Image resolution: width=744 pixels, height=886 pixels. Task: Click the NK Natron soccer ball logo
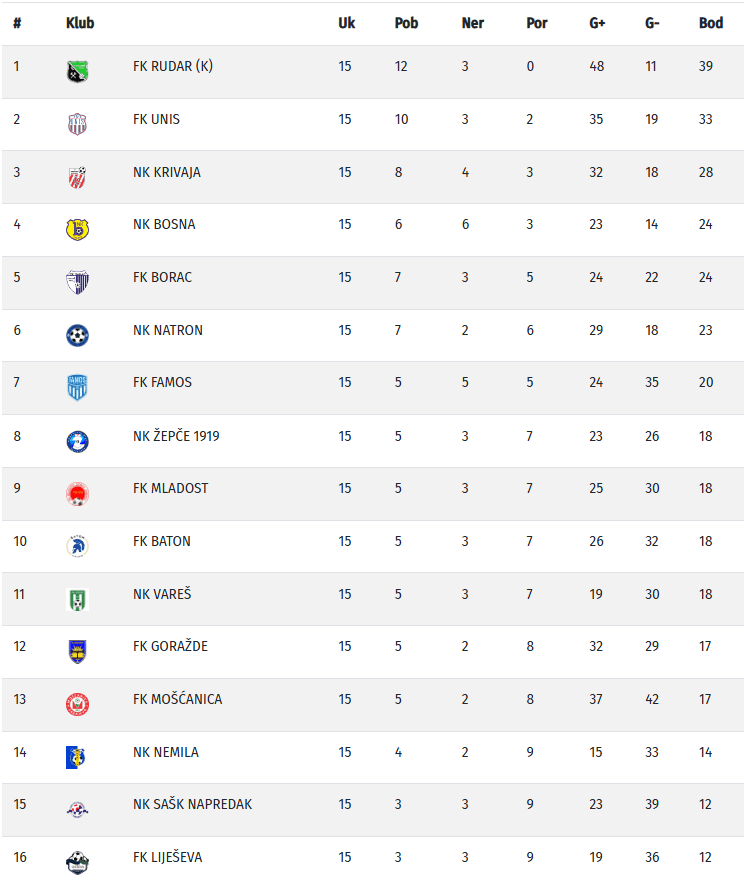click(x=77, y=335)
